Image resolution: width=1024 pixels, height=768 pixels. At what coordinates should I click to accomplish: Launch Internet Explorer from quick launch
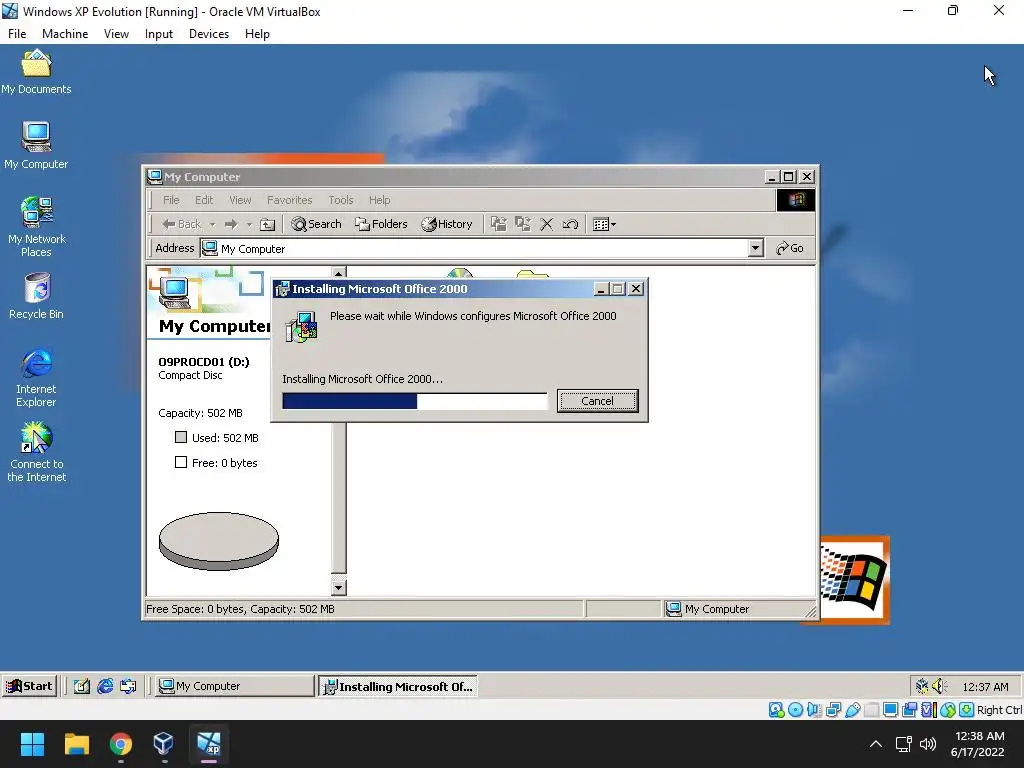click(105, 686)
